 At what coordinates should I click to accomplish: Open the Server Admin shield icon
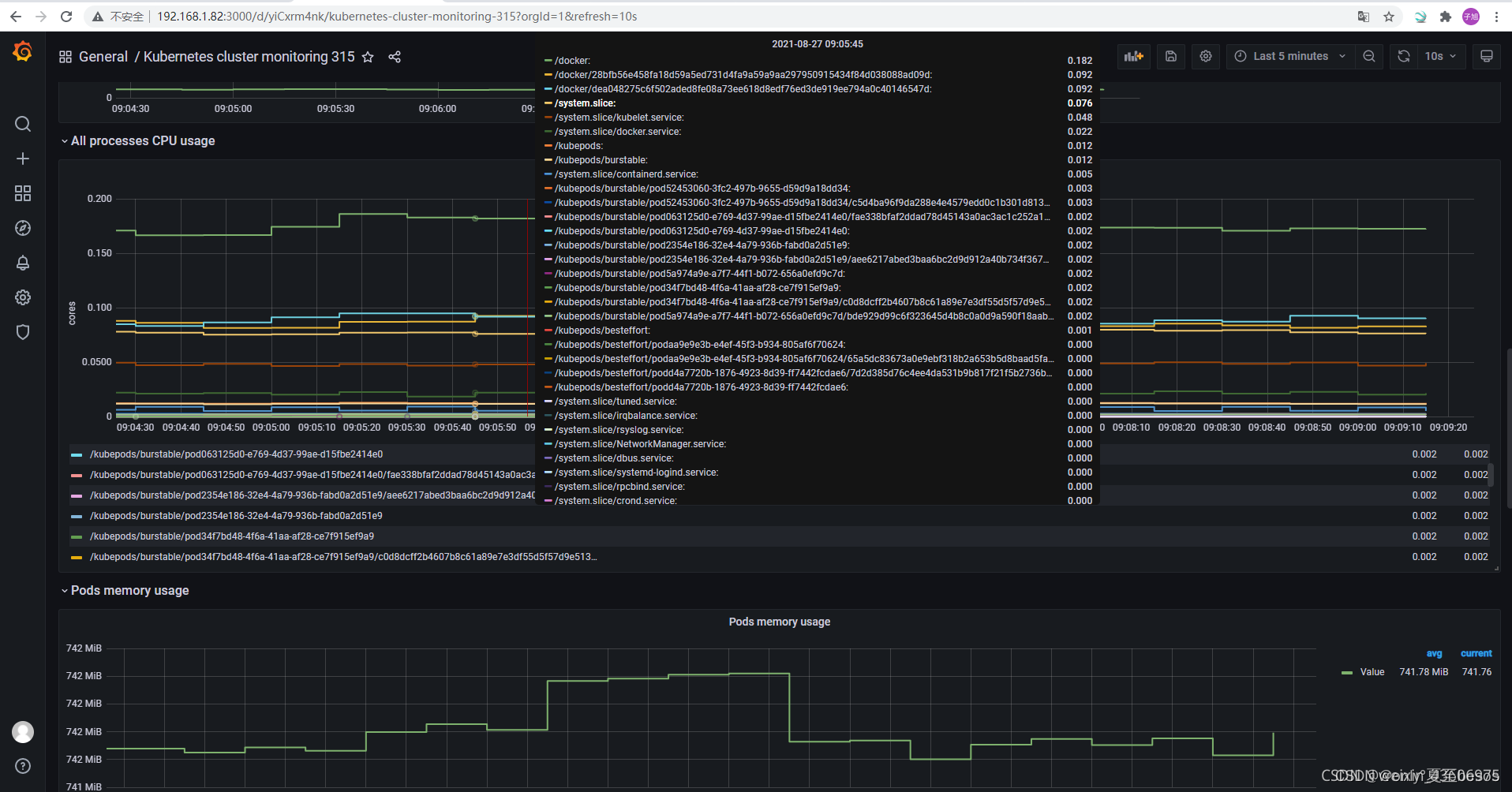tap(23, 332)
